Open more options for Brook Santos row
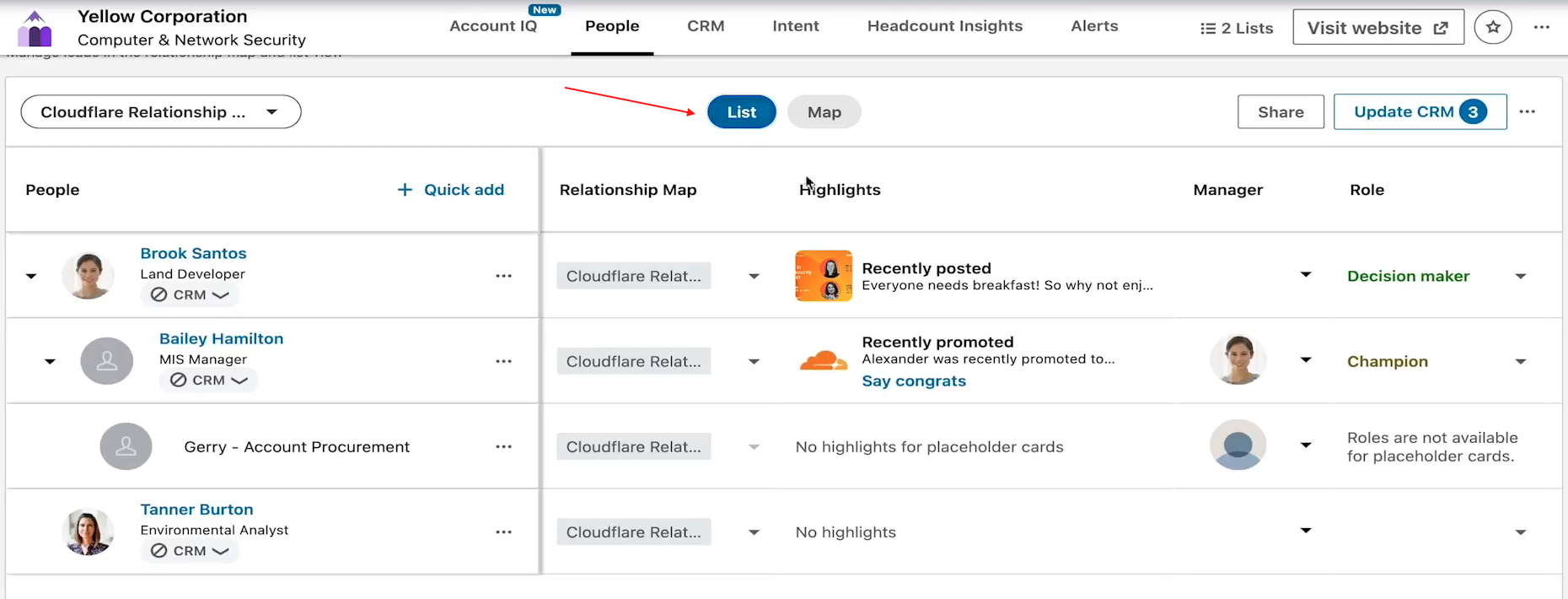Screen dimensions: 1568x599 [503, 276]
